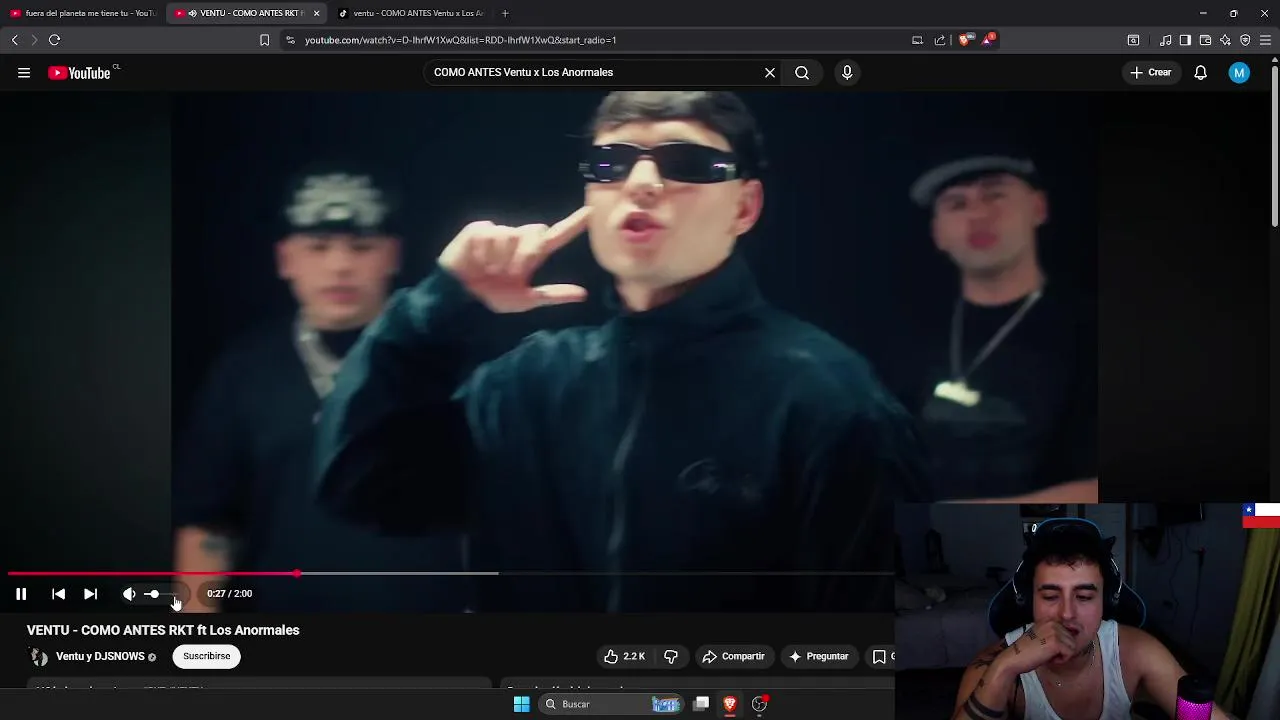Open YouTube notifications bell
The width and height of the screenshot is (1280, 720).
[x=1201, y=72]
